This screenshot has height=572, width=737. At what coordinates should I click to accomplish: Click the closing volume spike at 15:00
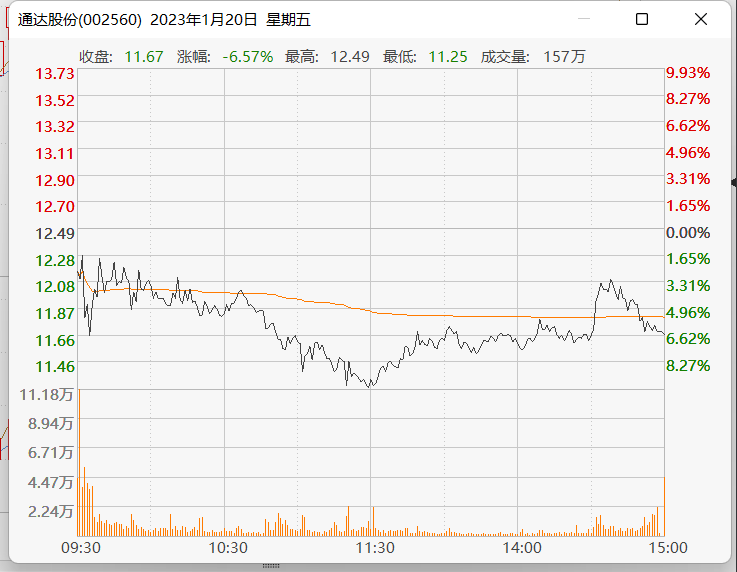coord(664,507)
